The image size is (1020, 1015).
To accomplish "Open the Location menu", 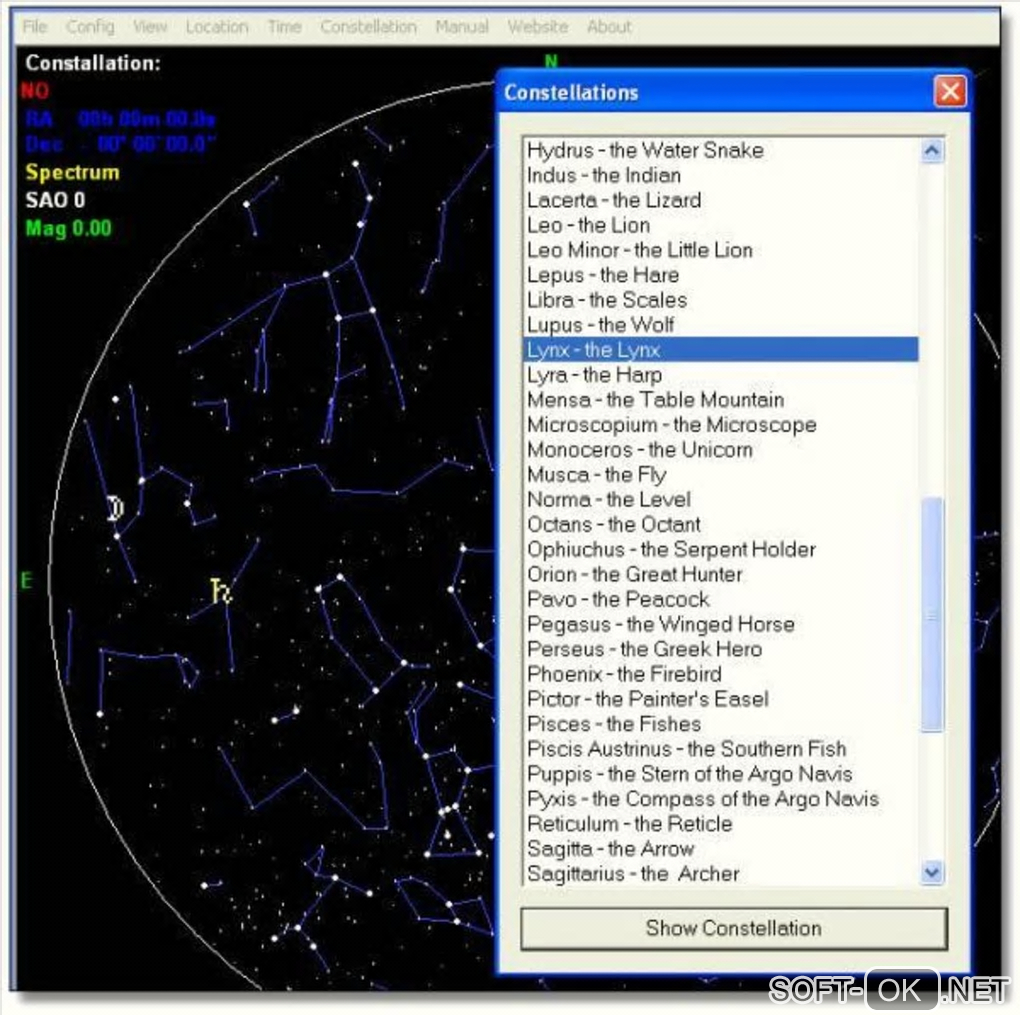I will click(217, 27).
